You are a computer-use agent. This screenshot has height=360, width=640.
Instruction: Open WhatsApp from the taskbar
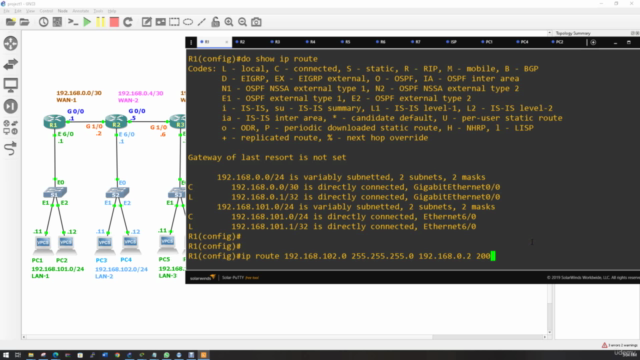167,355
